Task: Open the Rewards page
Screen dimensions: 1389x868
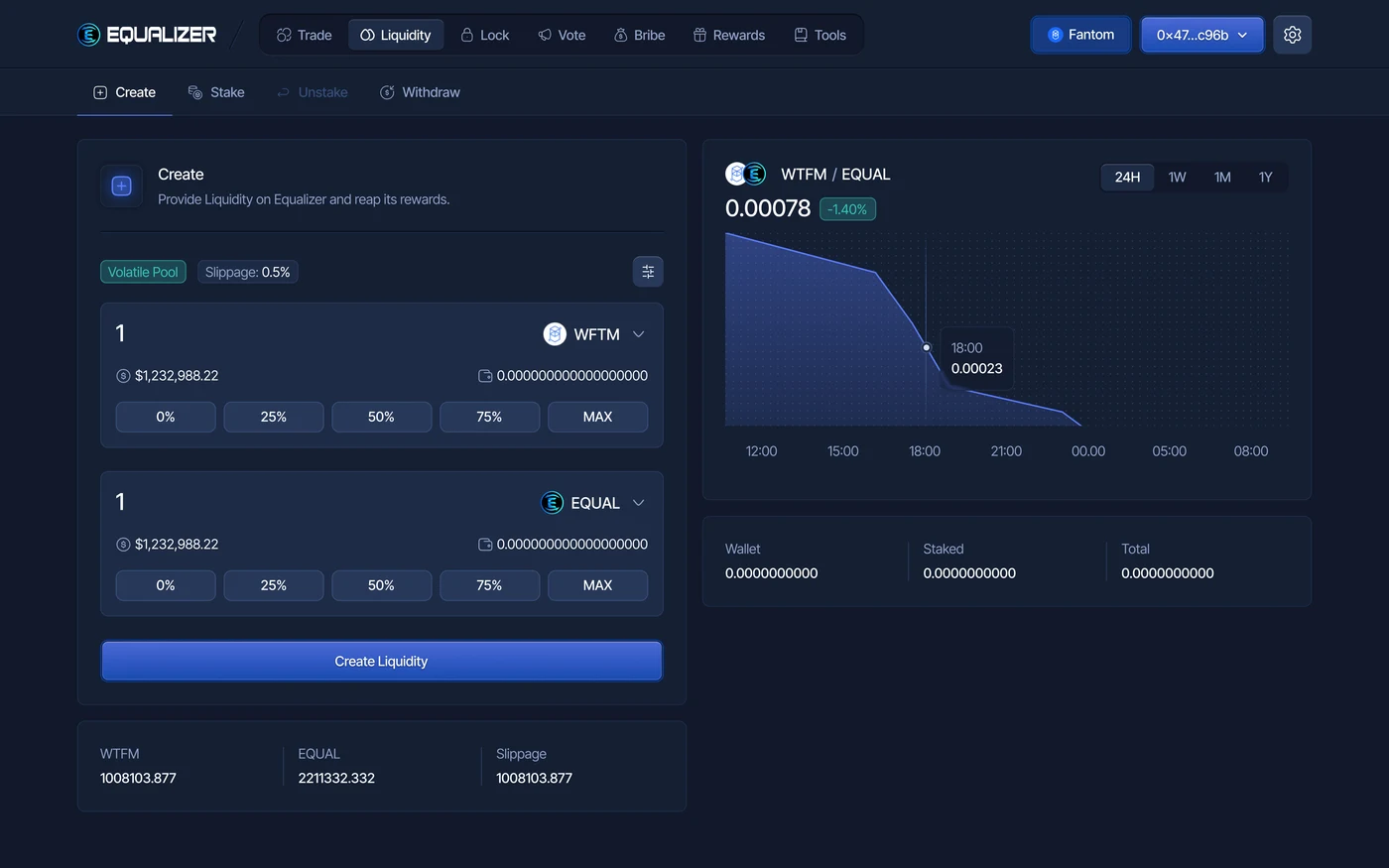Action: point(728,35)
